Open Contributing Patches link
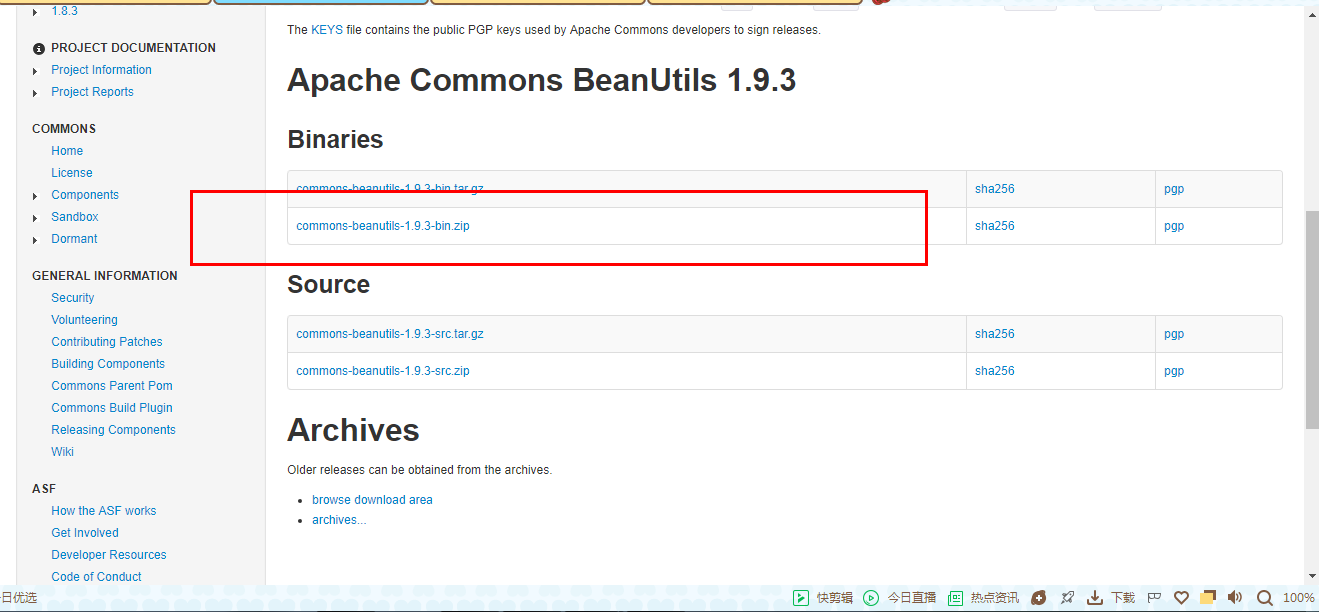 107,342
